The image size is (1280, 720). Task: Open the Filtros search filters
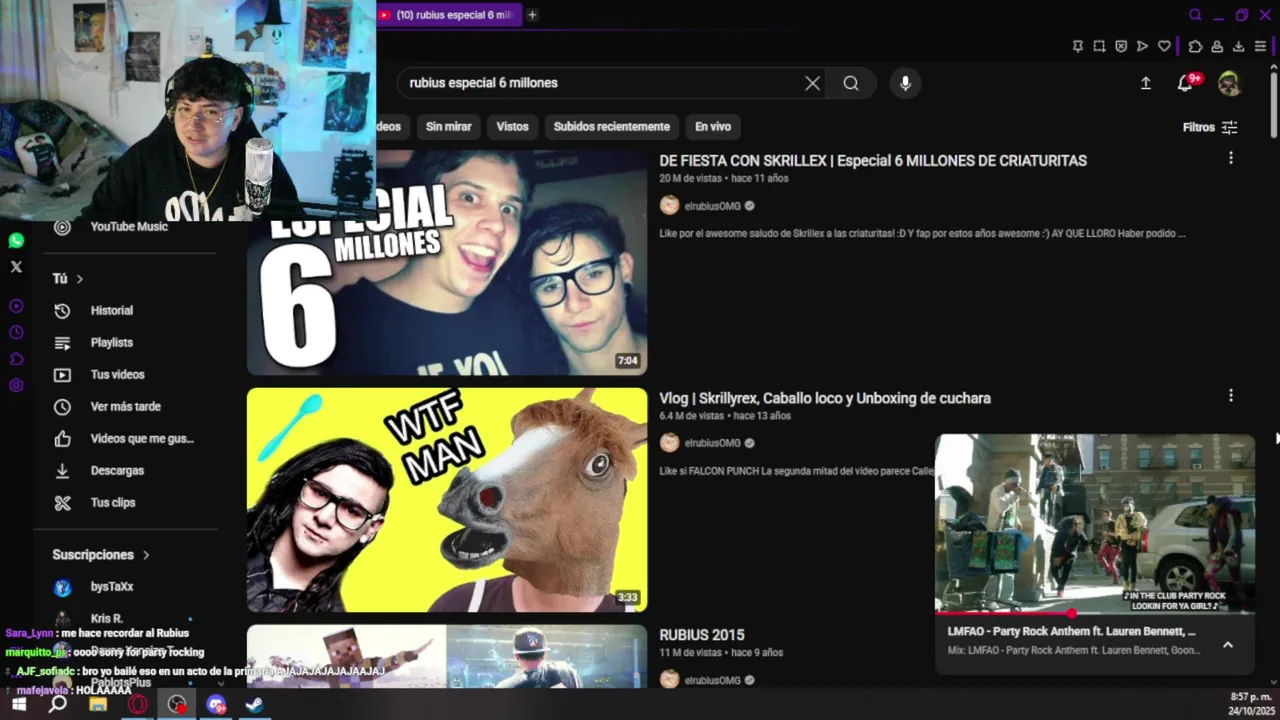coord(1210,128)
